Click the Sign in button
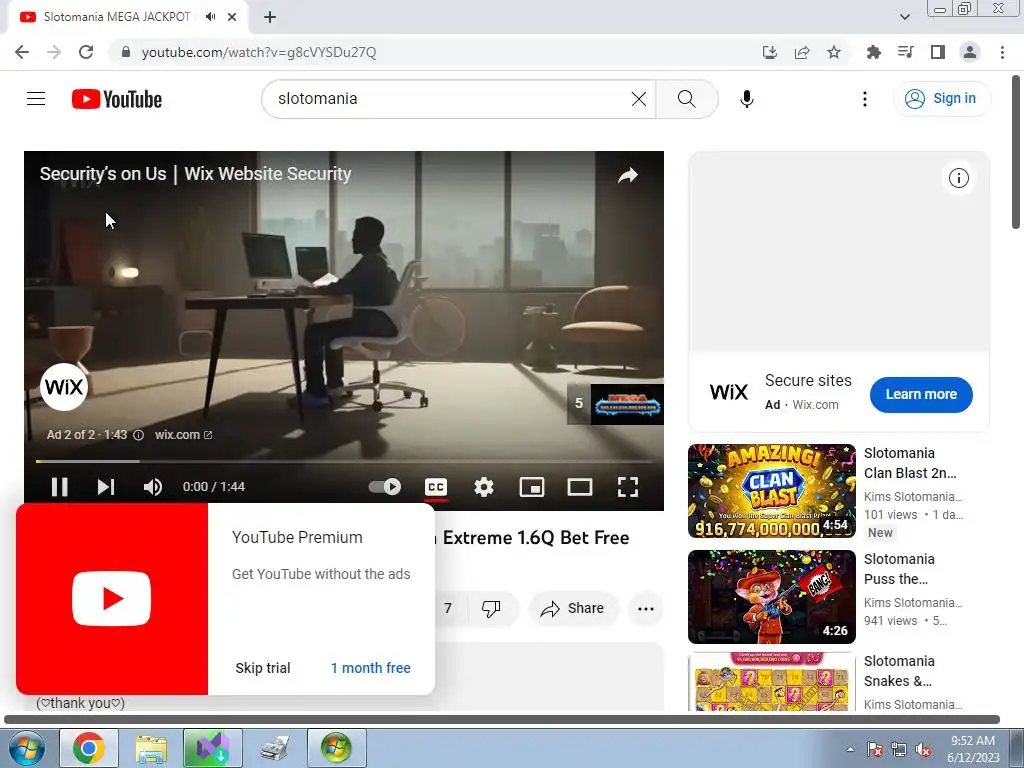The image size is (1024, 768). [x=941, y=99]
